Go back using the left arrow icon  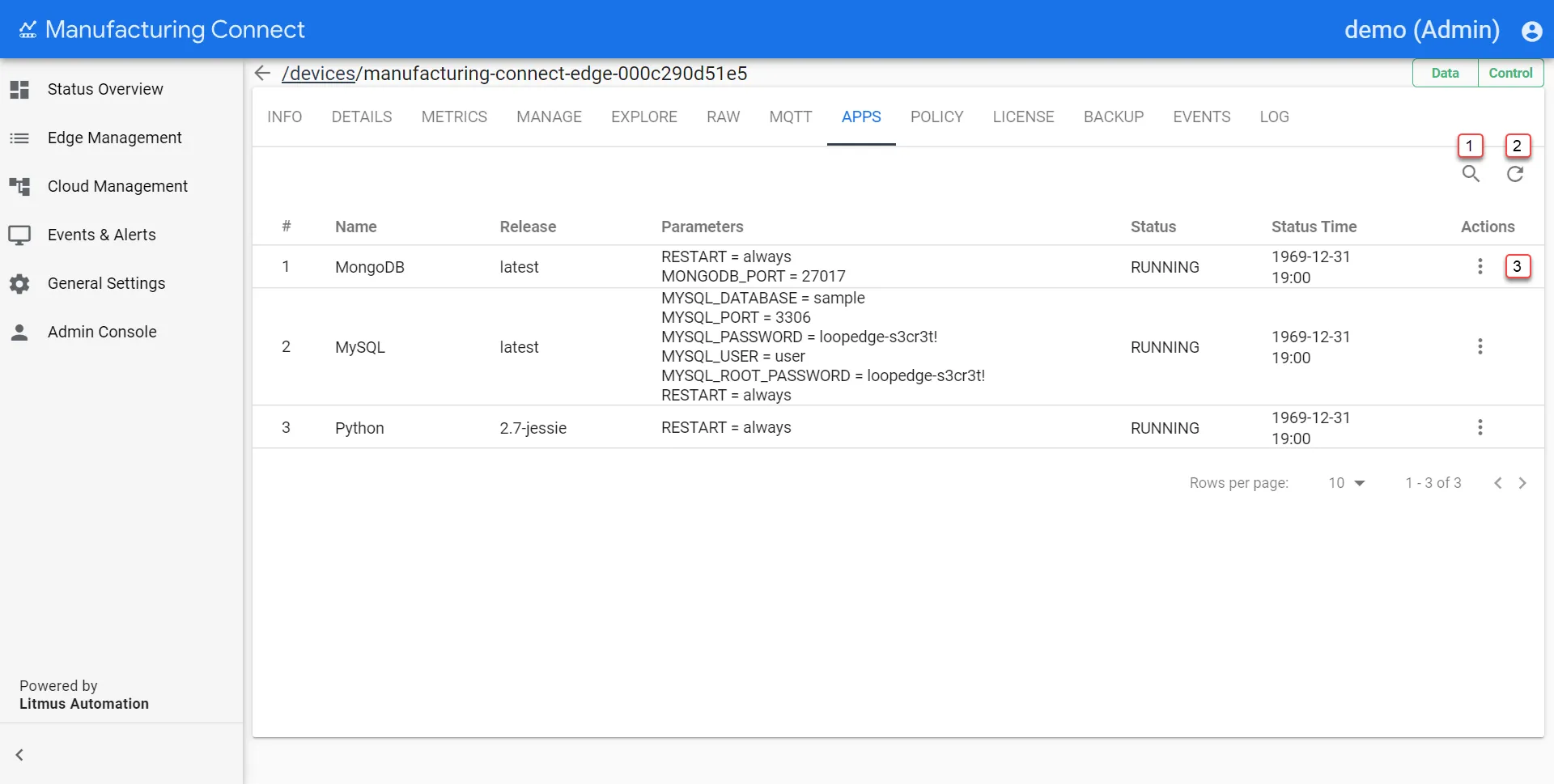(x=262, y=74)
